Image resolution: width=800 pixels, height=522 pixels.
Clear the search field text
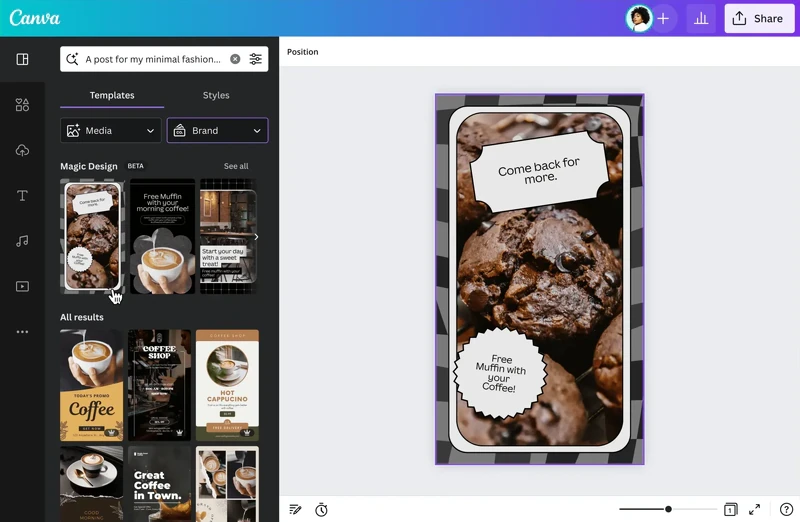point(235,59)
